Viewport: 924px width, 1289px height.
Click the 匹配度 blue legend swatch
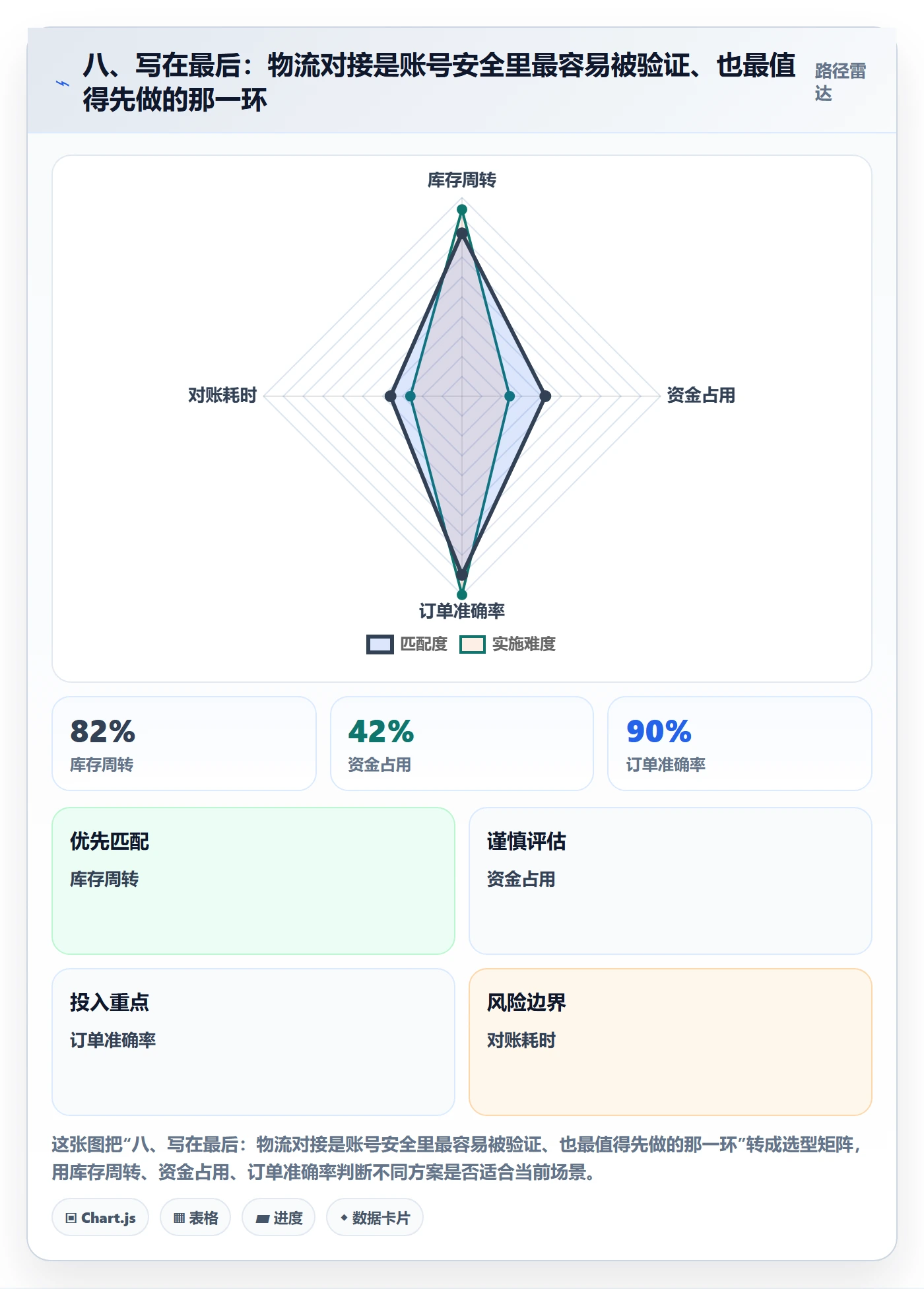point(380,644)
